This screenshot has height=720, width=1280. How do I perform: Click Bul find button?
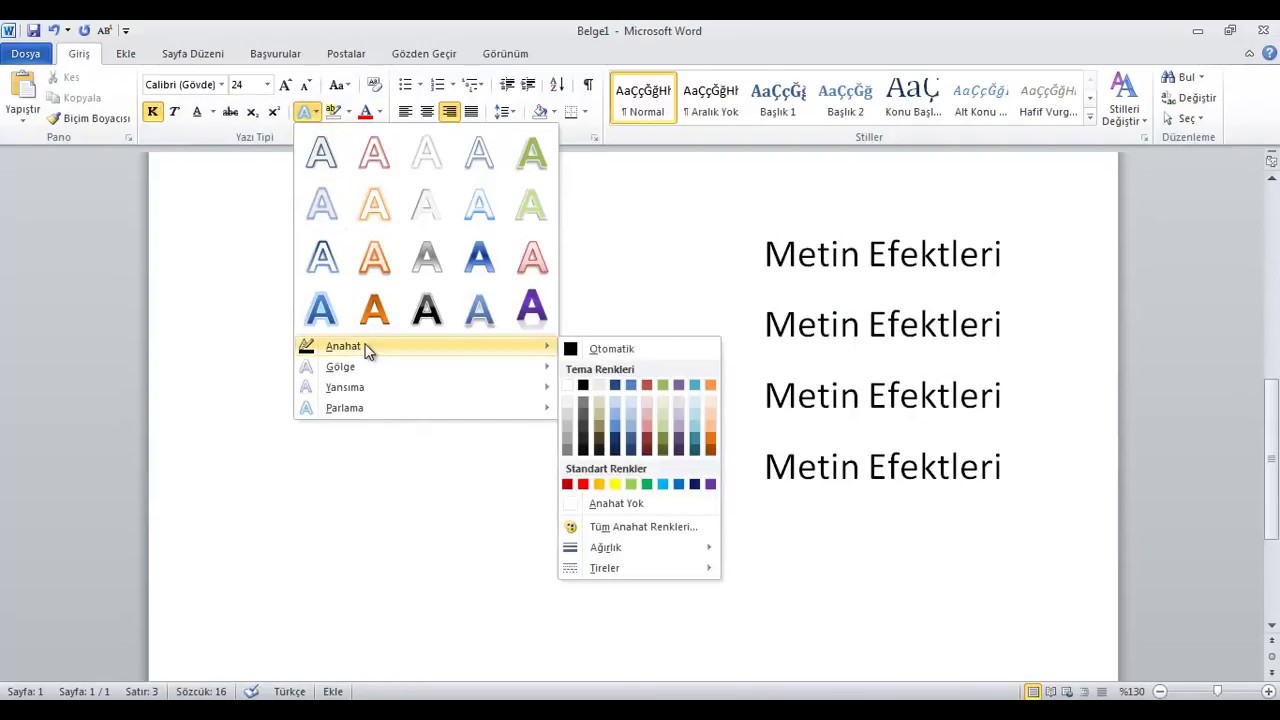point(1182,77)
